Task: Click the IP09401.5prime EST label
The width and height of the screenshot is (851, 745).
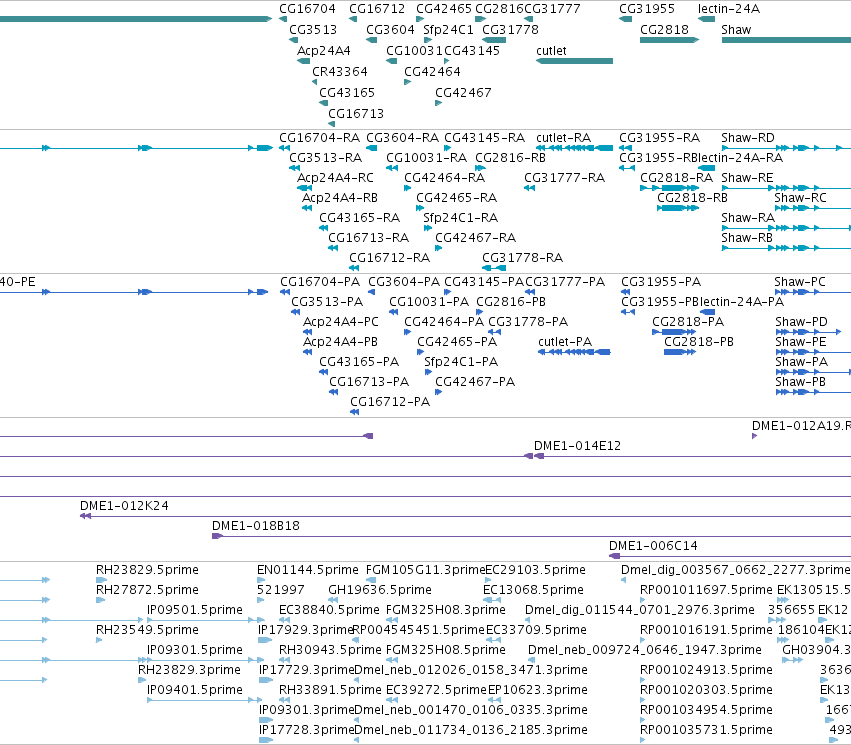Action: pos(195,690)
